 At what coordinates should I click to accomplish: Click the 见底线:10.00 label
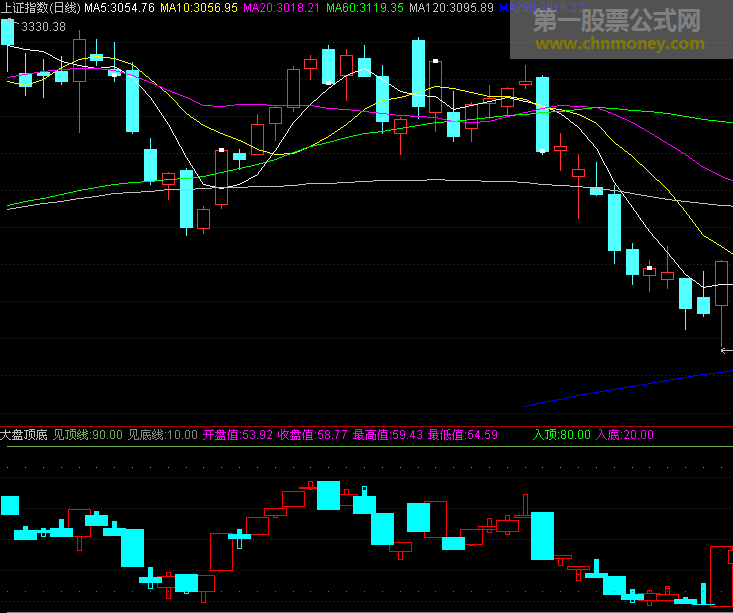[163, 435]
